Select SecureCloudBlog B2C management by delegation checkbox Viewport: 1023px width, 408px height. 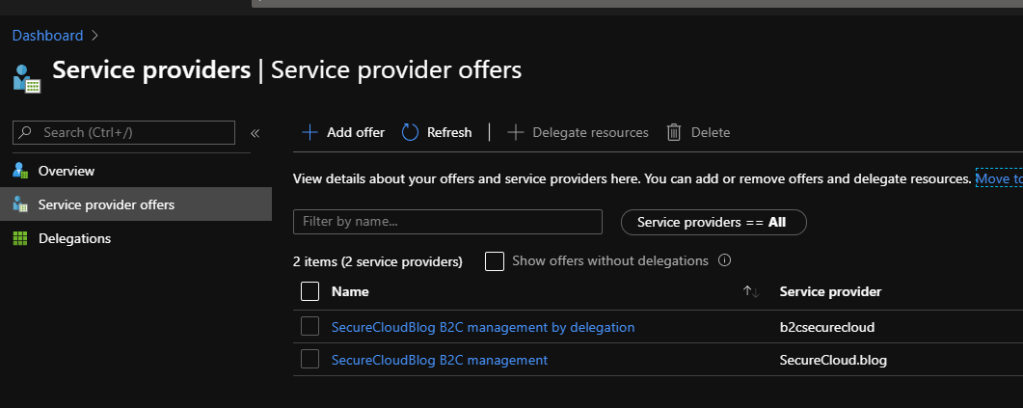pyautogui.click(x=310, y=327)
